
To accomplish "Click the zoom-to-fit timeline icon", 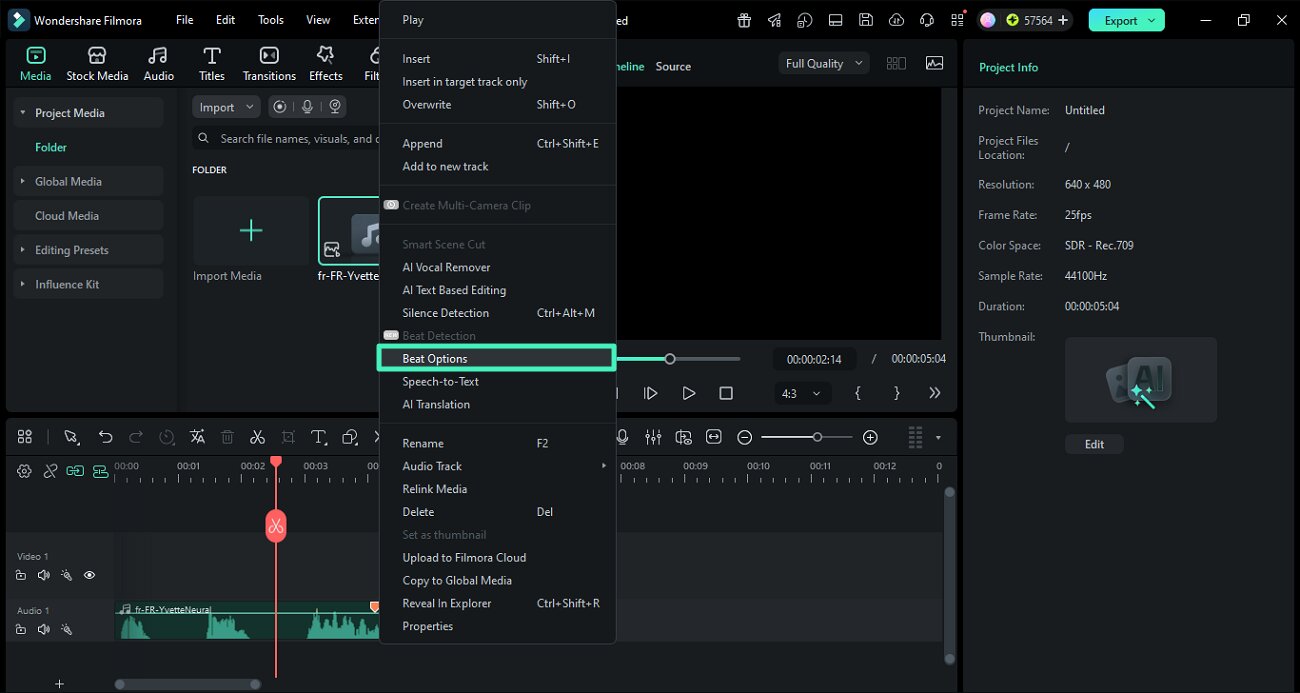I will (x=714, y=437).
